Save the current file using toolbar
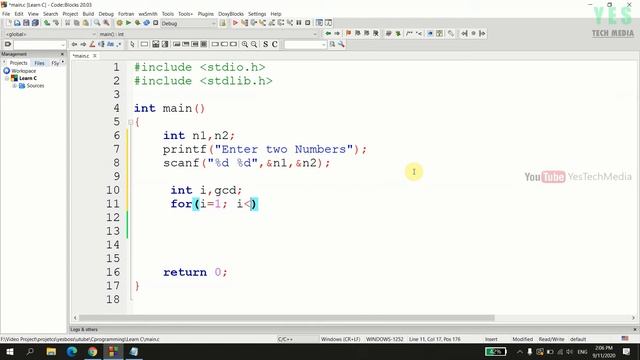The height and width of the screenshot is (360, 640). (x=26, y=23)
